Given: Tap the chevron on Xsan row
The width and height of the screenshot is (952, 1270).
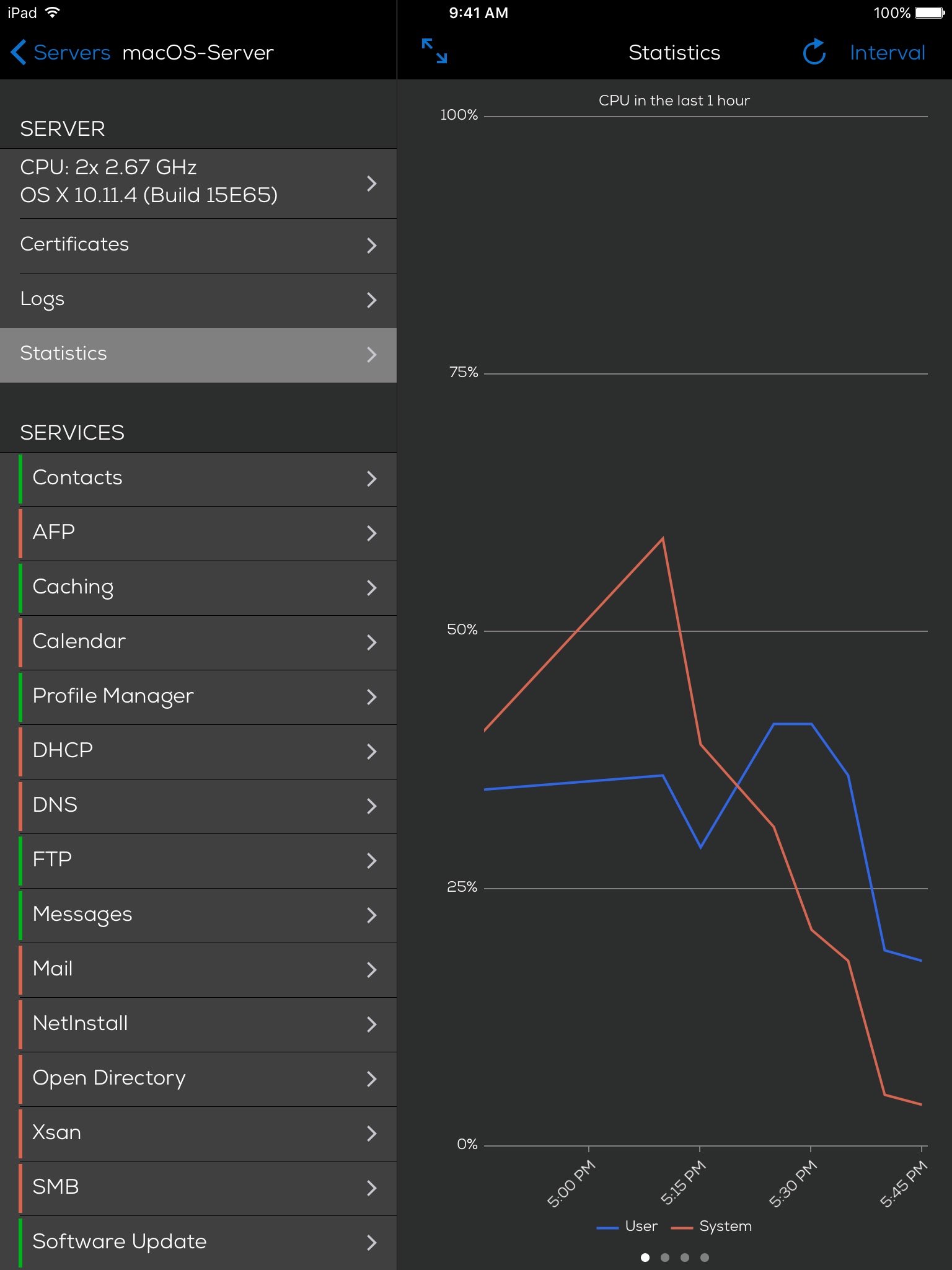Looking at the screenshot, I should click(x=371, y=1134).
